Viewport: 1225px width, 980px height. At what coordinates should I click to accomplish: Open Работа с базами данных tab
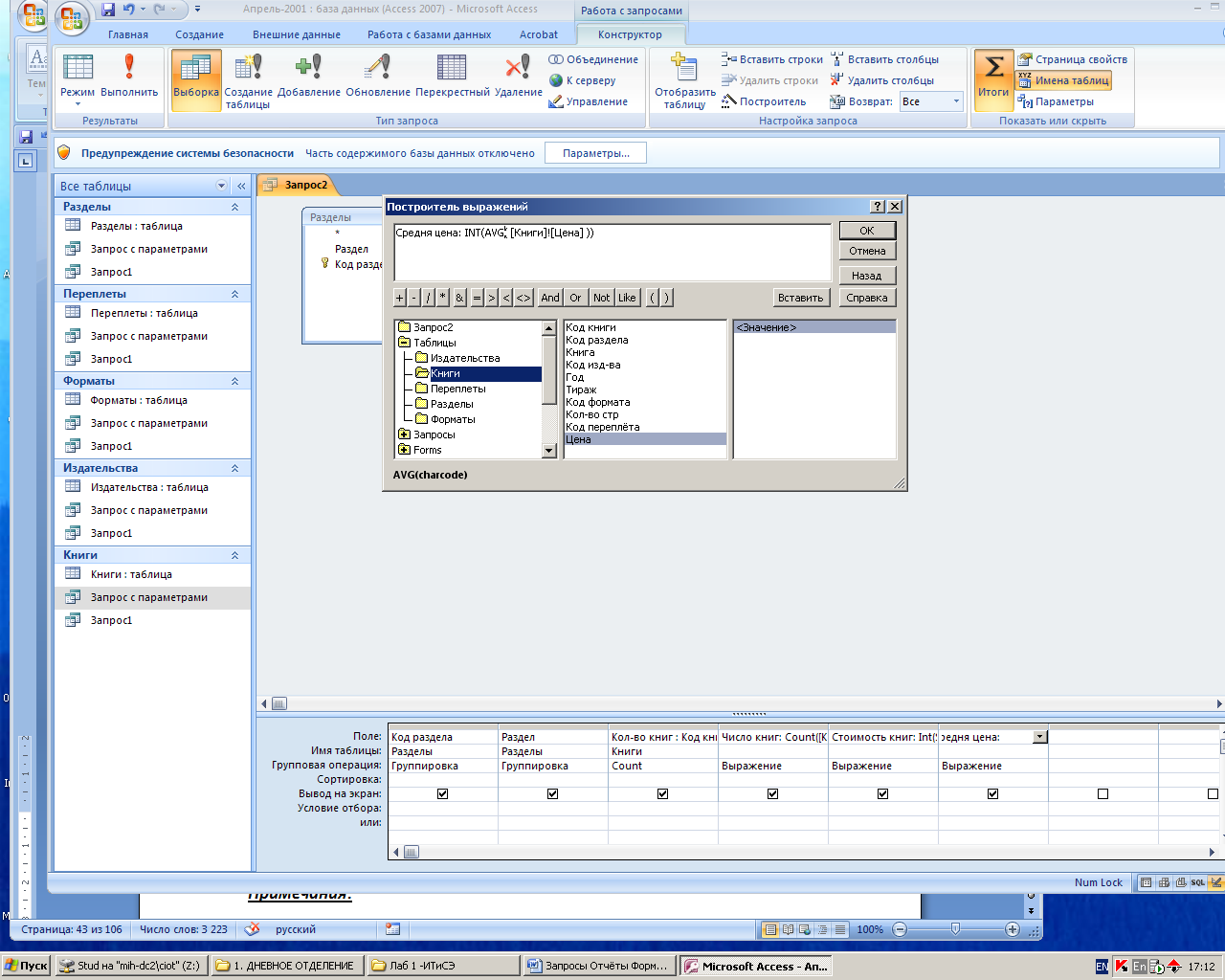point(429,34)
